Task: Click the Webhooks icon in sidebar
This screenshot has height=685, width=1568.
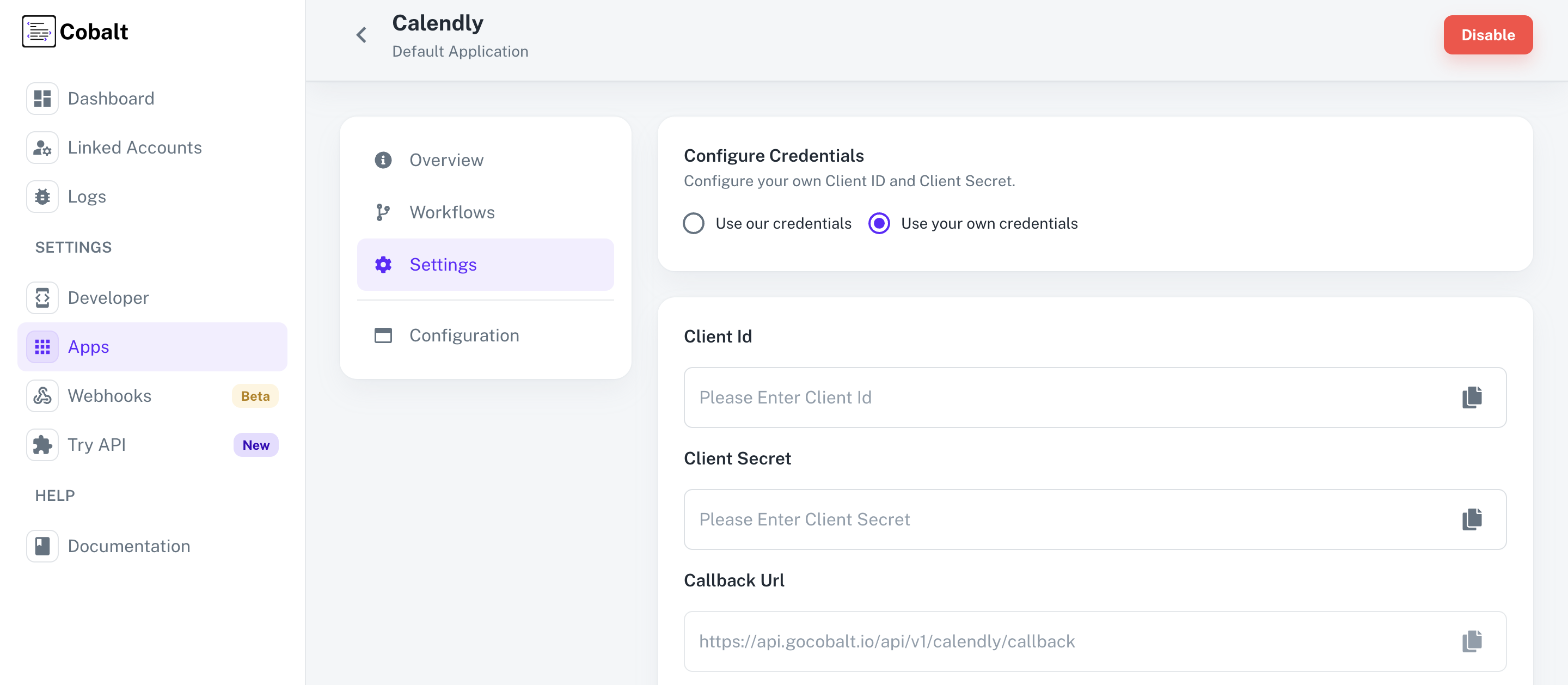Action: [42, 395]
